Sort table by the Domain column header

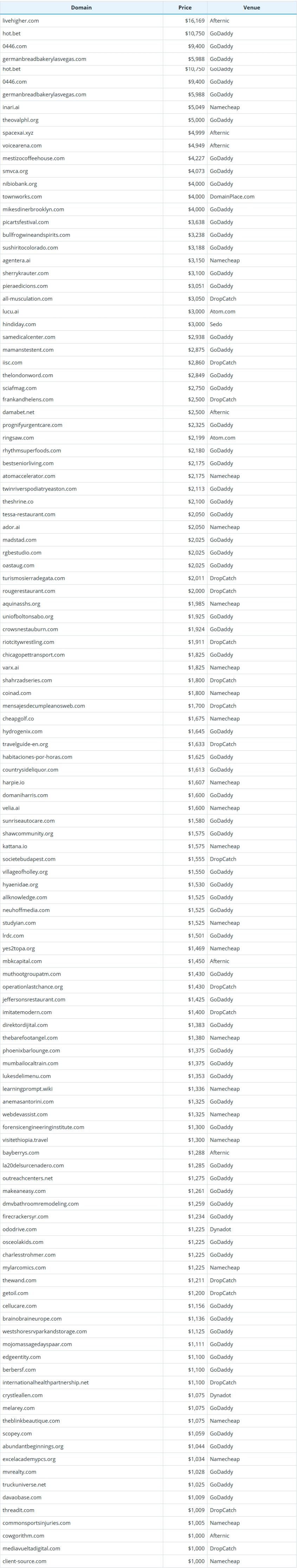tap(81, 7)
